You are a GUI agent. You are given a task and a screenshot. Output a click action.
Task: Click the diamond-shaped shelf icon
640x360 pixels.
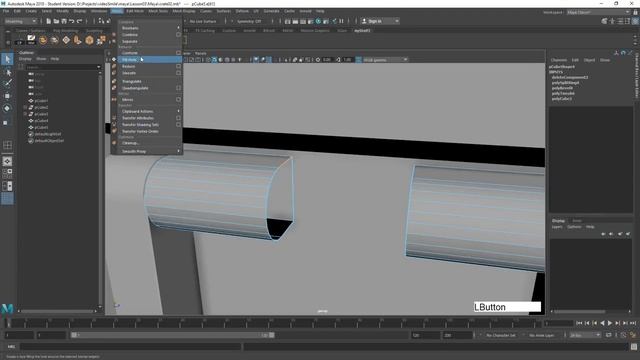click(66, 40)
